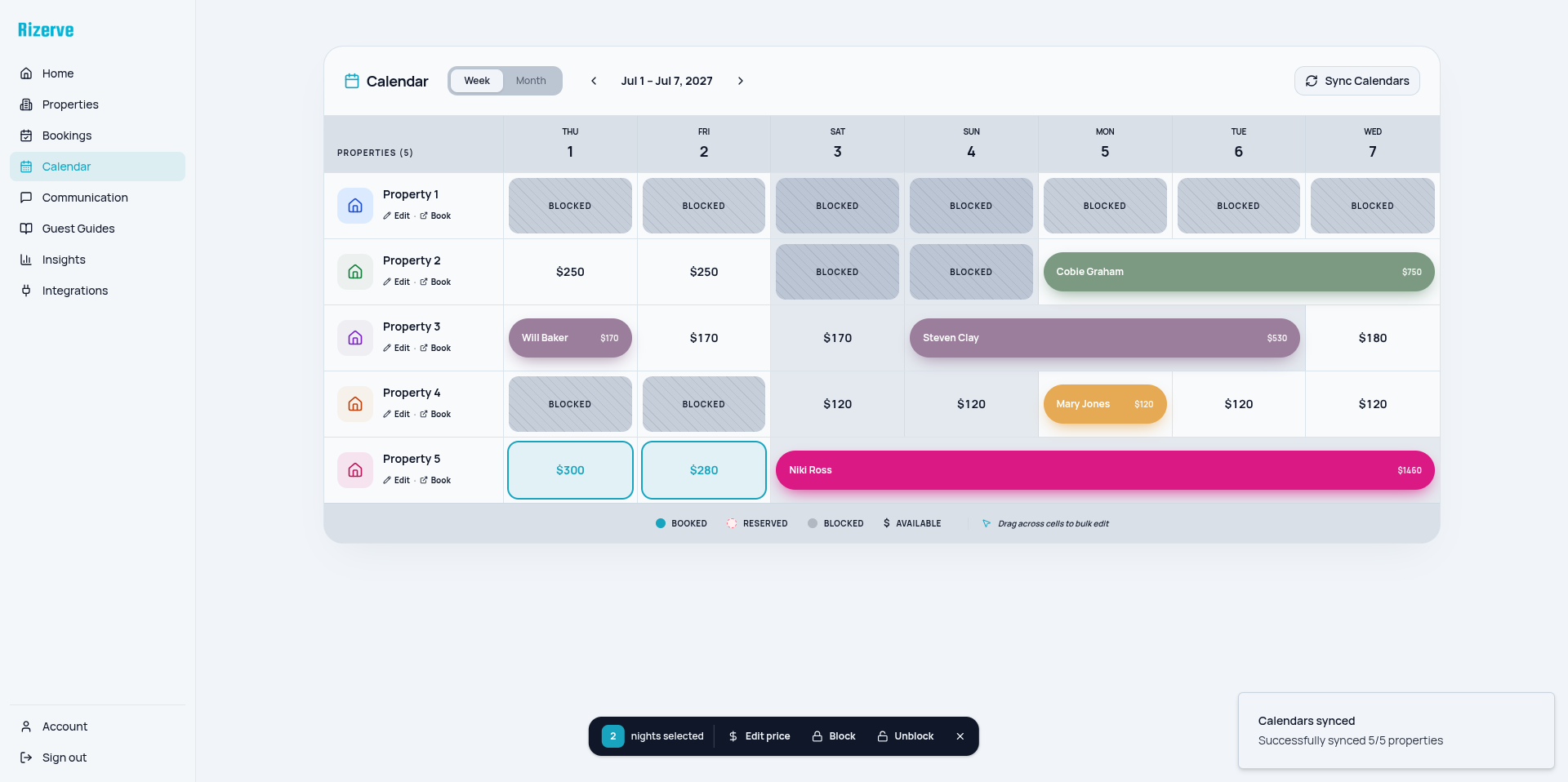
Task: Select Property 3 Friday $170 cell
Action: [704, 338]
